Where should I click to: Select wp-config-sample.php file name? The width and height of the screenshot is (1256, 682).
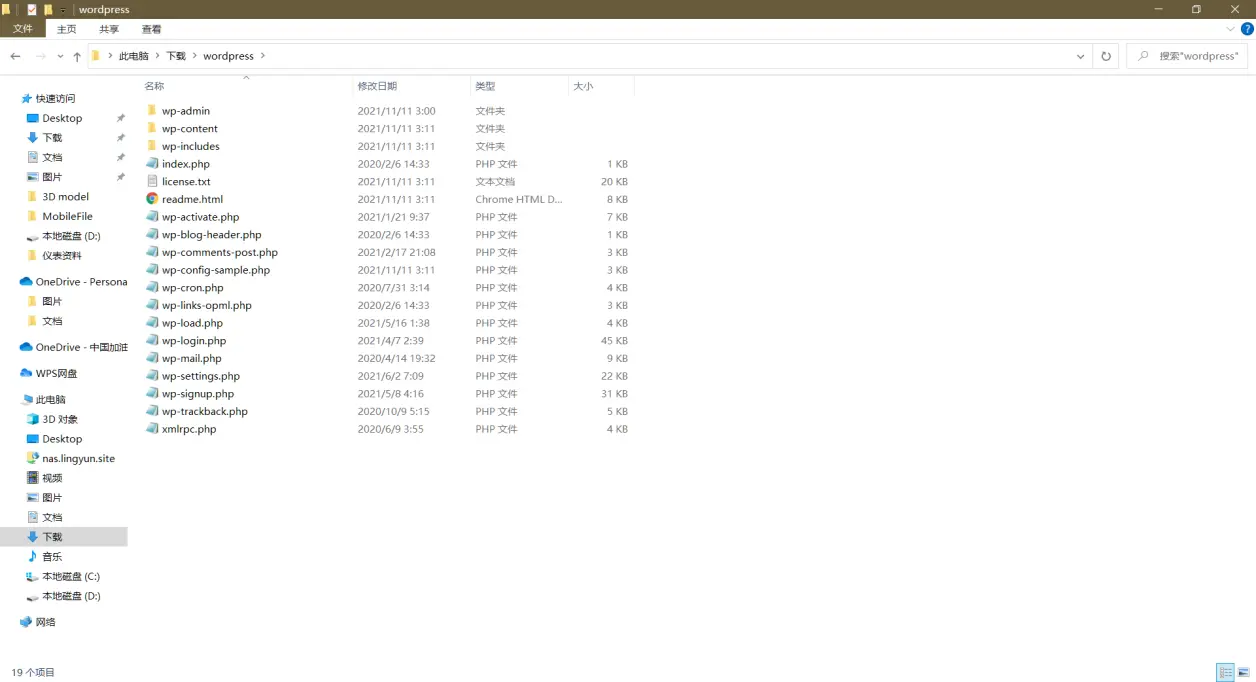[216, 270]
